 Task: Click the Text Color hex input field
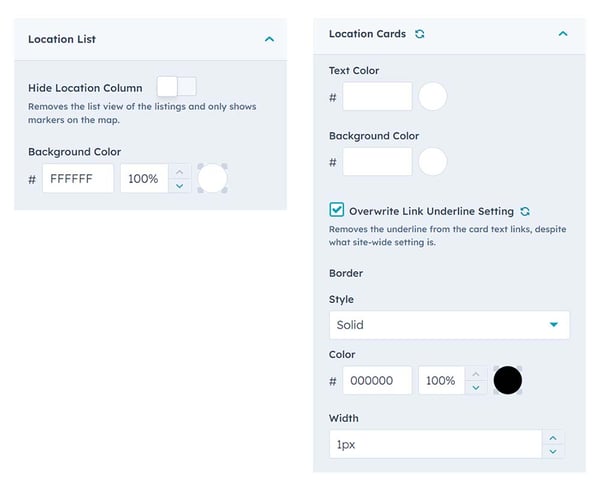pyautogui.click(x=377, y=97)
